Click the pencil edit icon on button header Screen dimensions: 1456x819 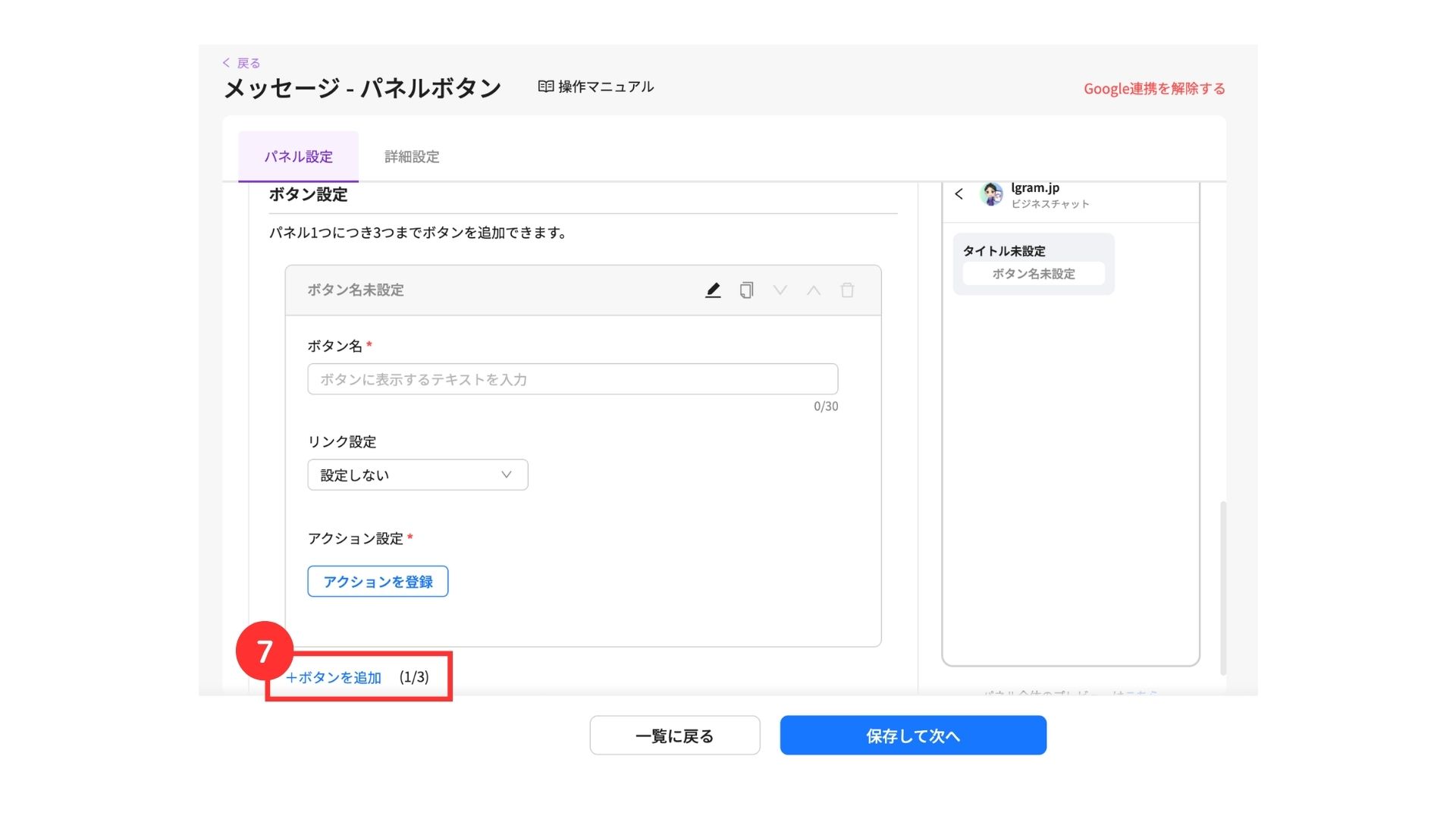pos(712,290)
